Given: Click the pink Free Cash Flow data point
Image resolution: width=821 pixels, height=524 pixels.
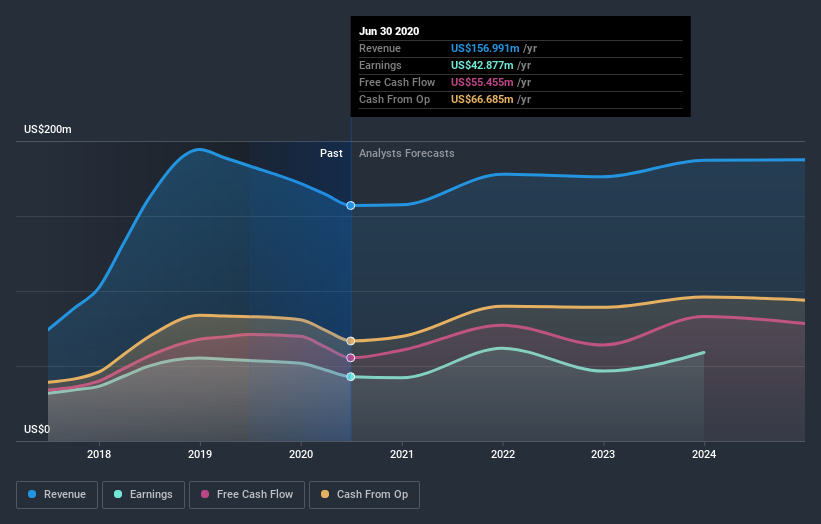Looking at the screenshot, I should pyautogui.click(x=351, y=358).
